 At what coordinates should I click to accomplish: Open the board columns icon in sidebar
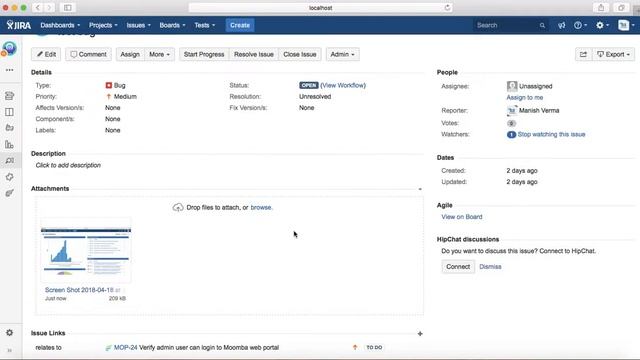9,112
